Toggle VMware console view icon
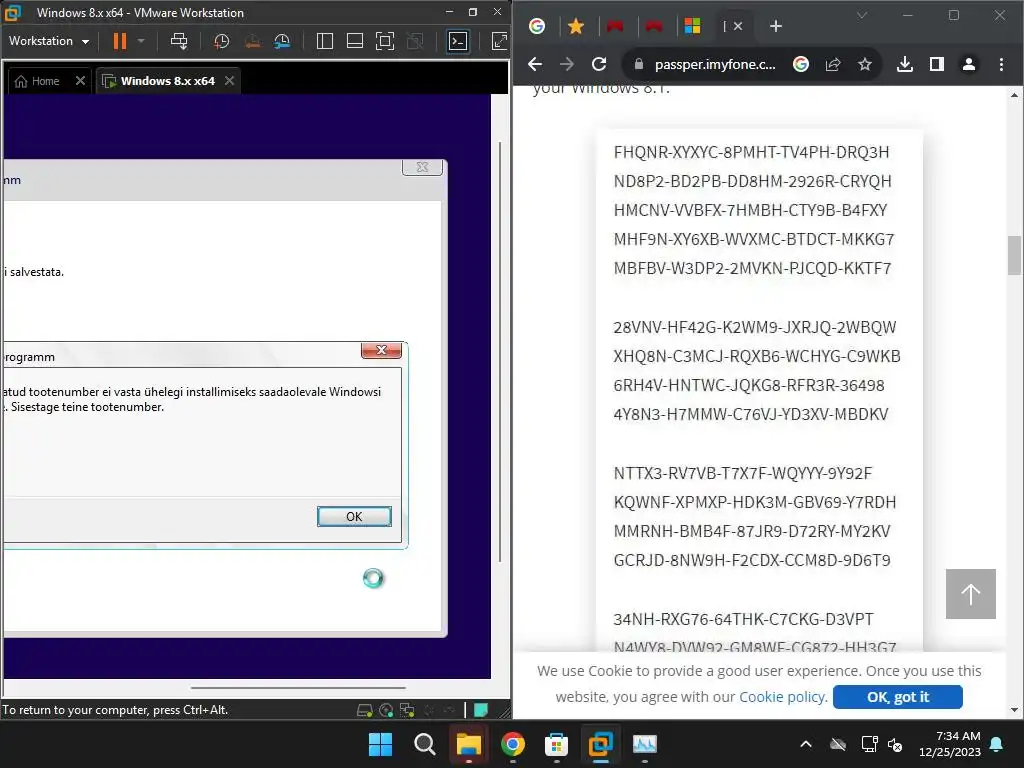This screenshot has width=1024, height=768. tap(458, 41)
